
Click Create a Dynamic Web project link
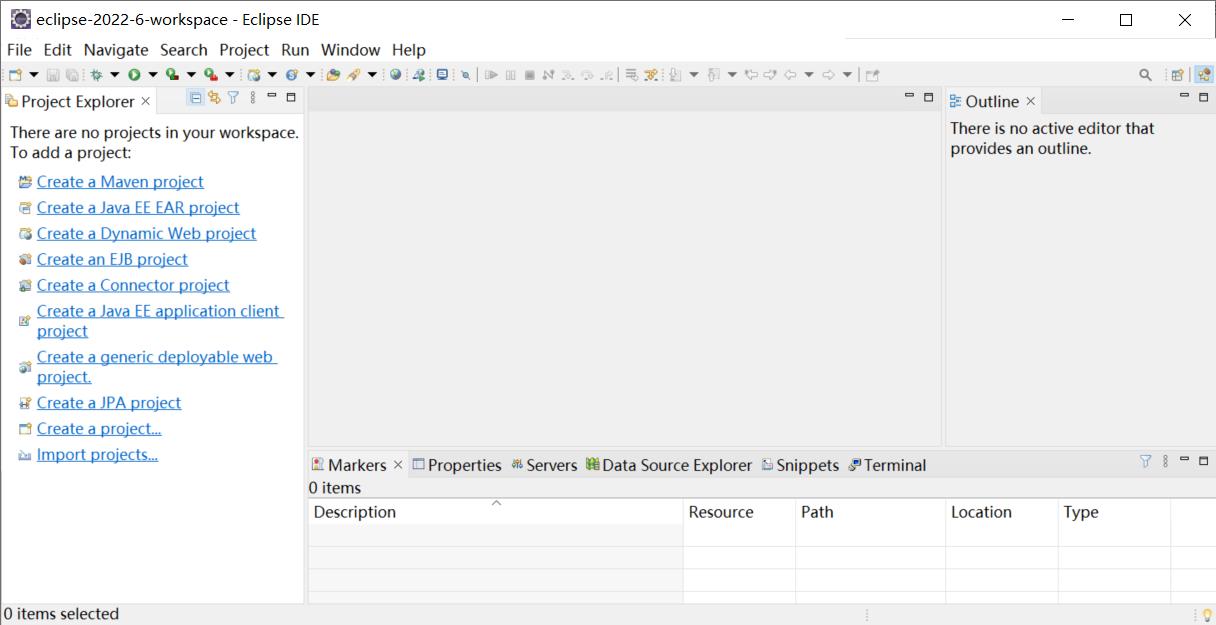146,233
